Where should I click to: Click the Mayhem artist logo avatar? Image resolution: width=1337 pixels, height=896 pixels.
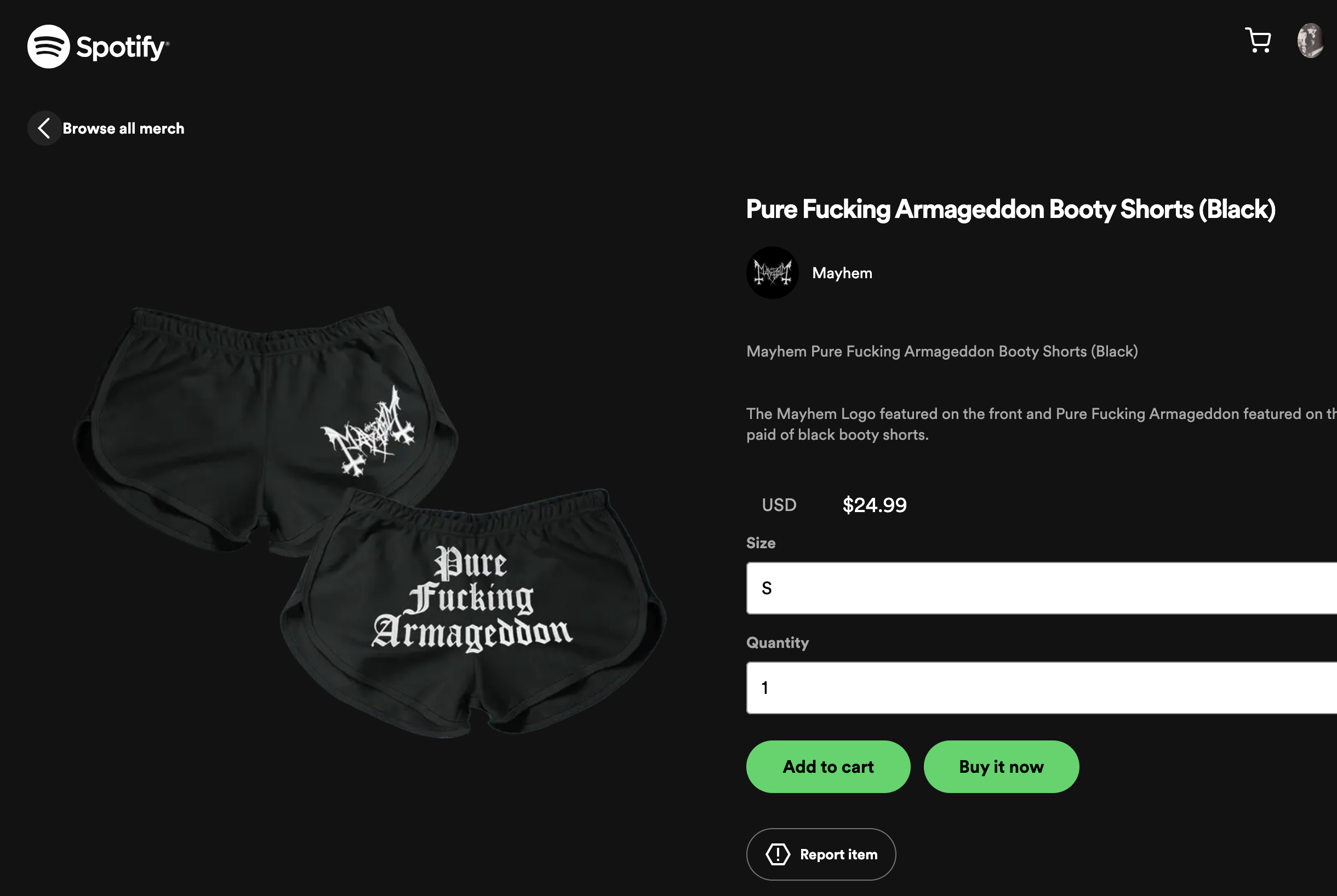point(772,273)
